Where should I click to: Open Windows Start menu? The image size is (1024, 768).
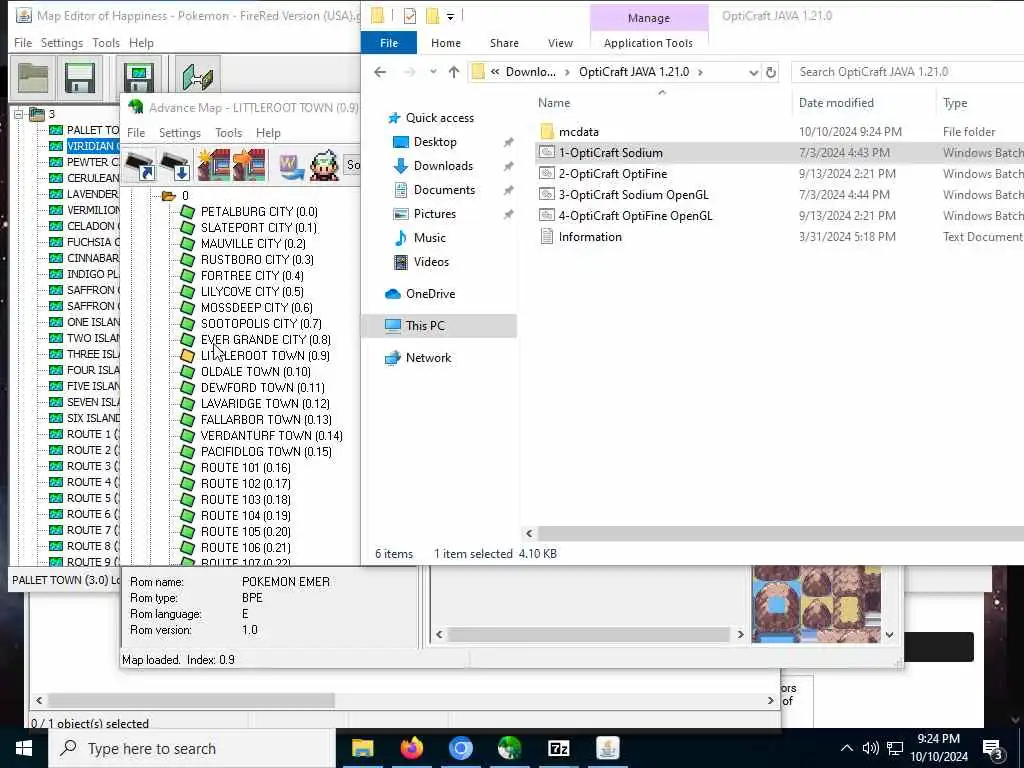point(24,748)
